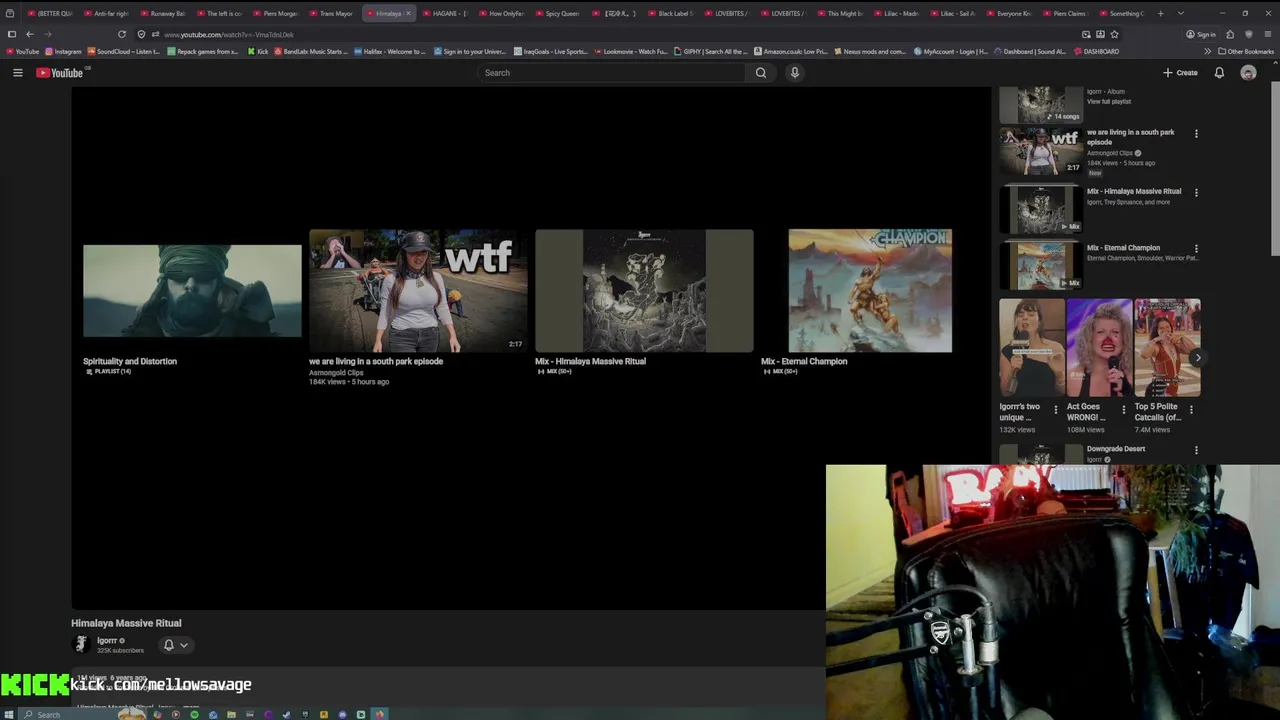The height and width of the screenshot is (720, 1280).
Task: Switch to the Black Label S tab
Action: (671, 14)
